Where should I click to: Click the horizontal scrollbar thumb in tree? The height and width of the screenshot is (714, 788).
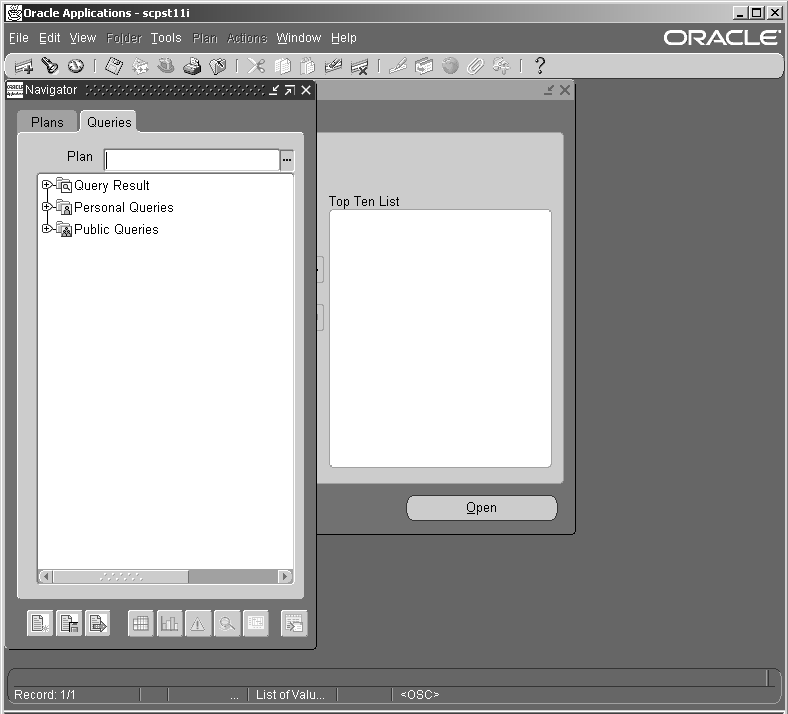(x=121, y=576)
